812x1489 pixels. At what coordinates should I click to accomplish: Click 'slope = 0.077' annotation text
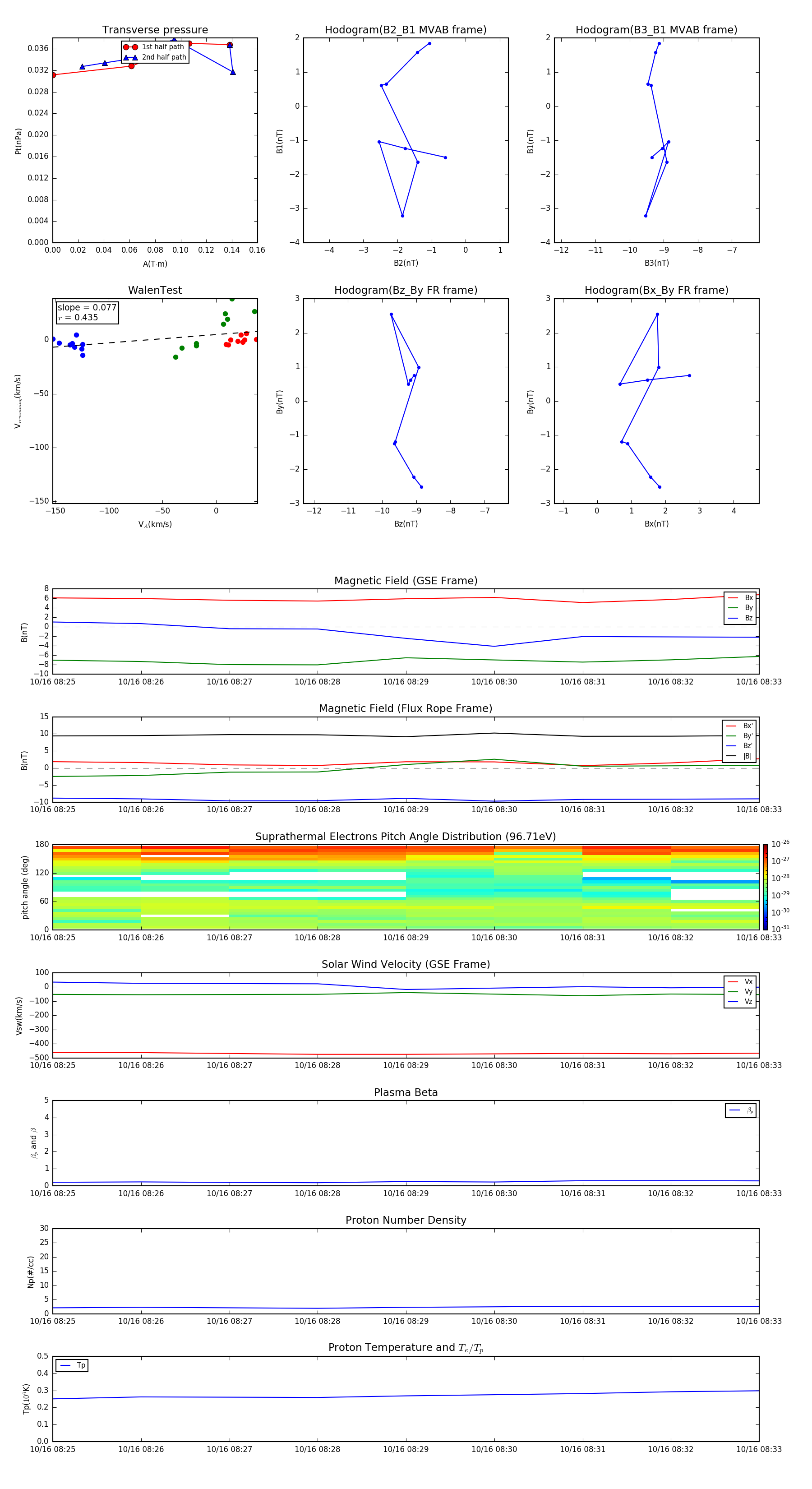coord(87,308)
